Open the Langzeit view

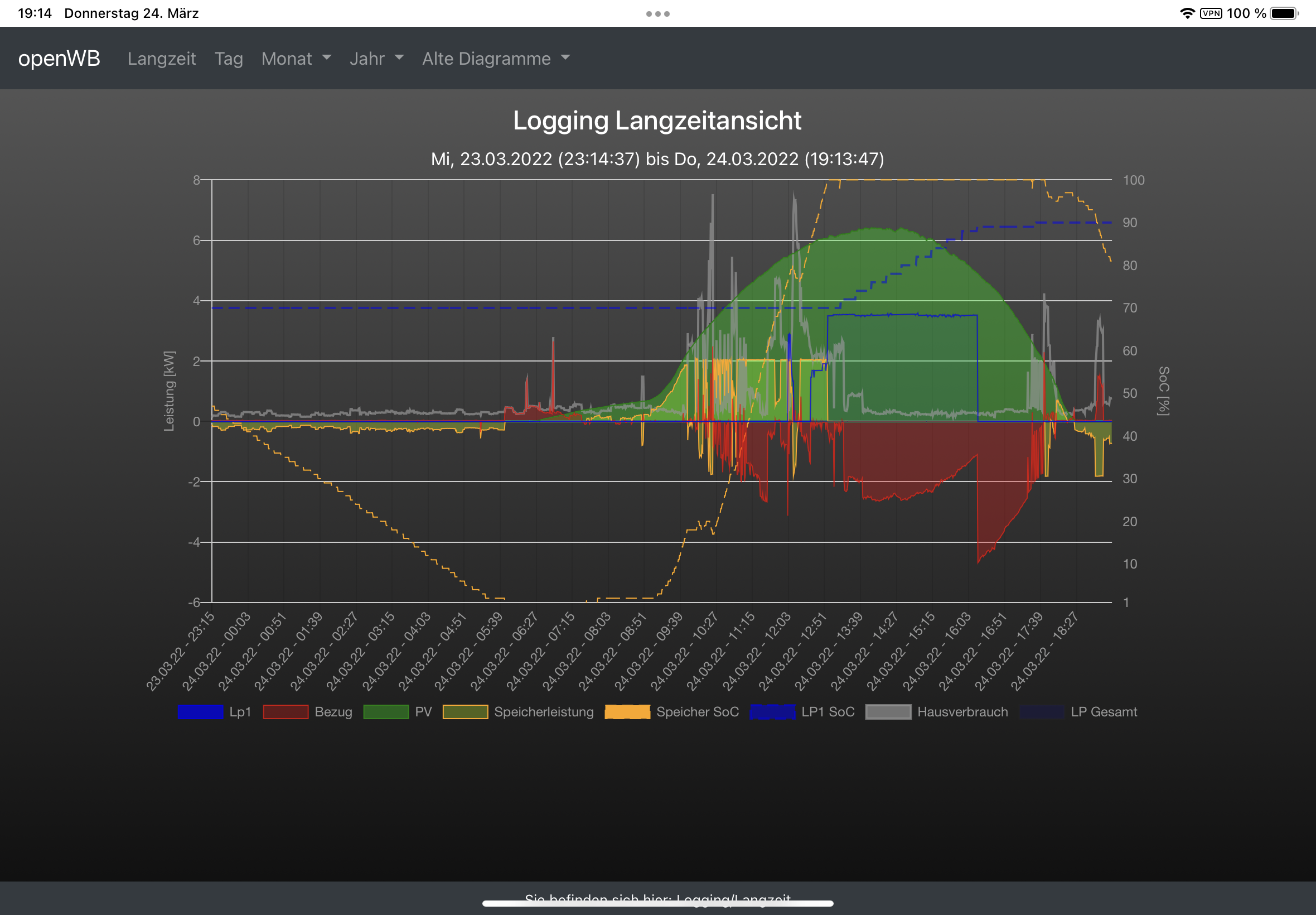point(162,59)
